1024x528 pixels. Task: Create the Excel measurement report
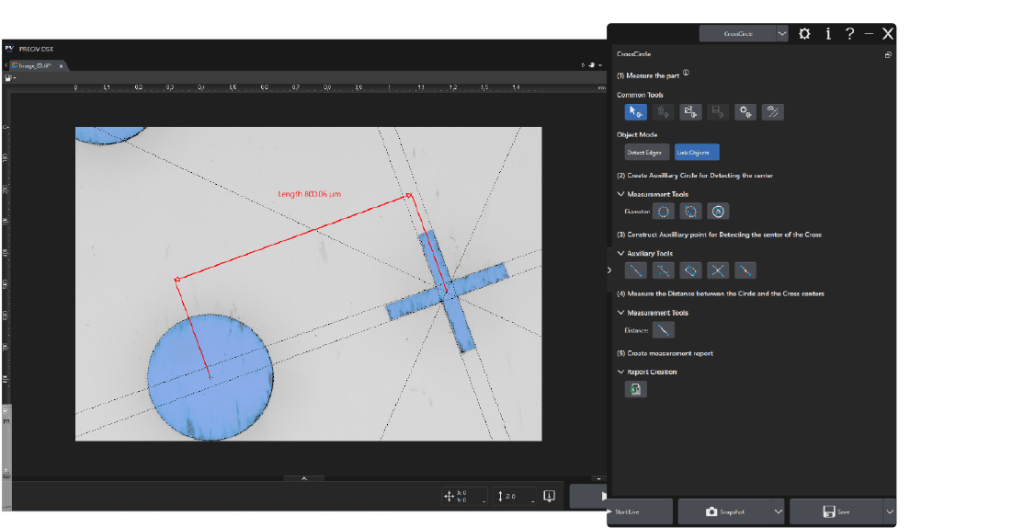(635, 389)
